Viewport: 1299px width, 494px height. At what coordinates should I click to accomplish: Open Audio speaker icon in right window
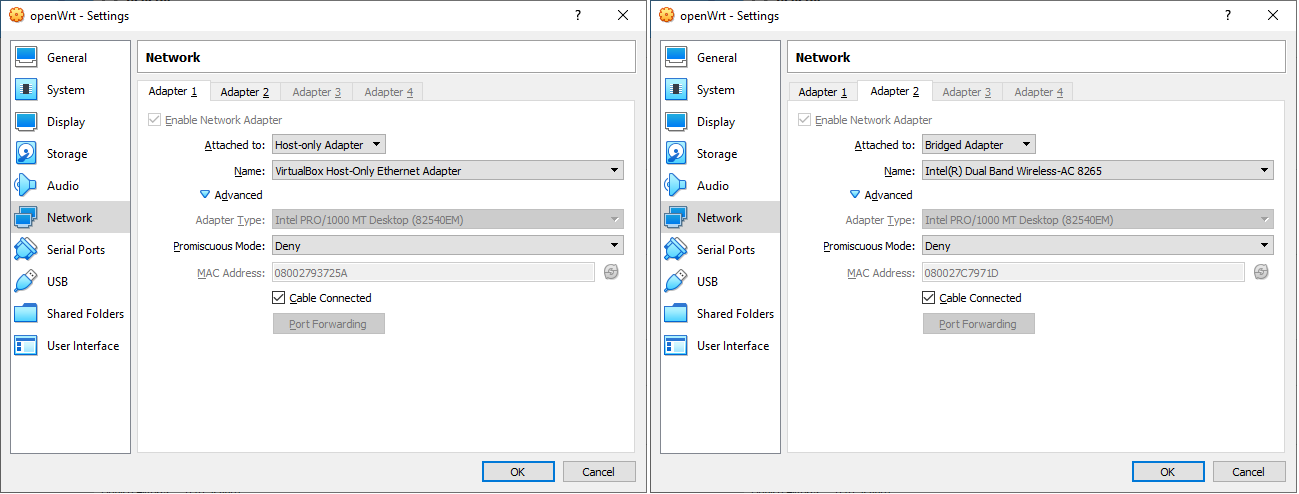677,186
